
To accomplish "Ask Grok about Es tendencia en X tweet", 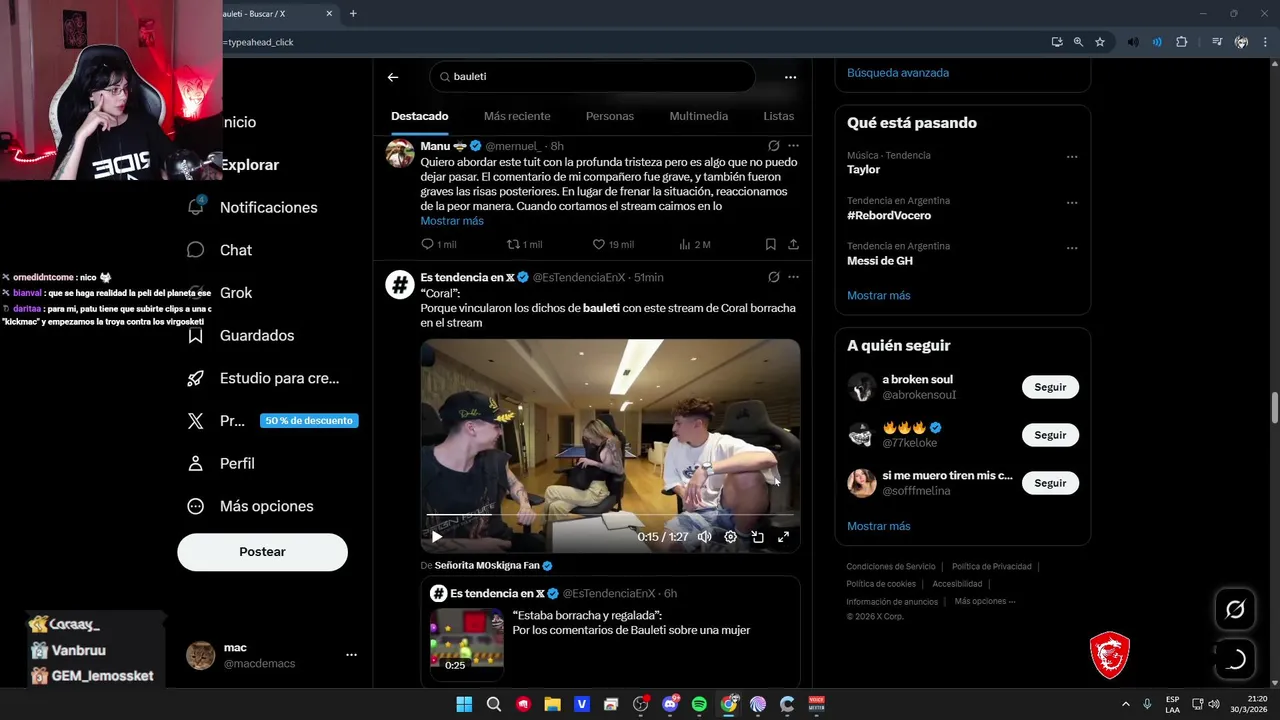I will [x=773, y=277].
